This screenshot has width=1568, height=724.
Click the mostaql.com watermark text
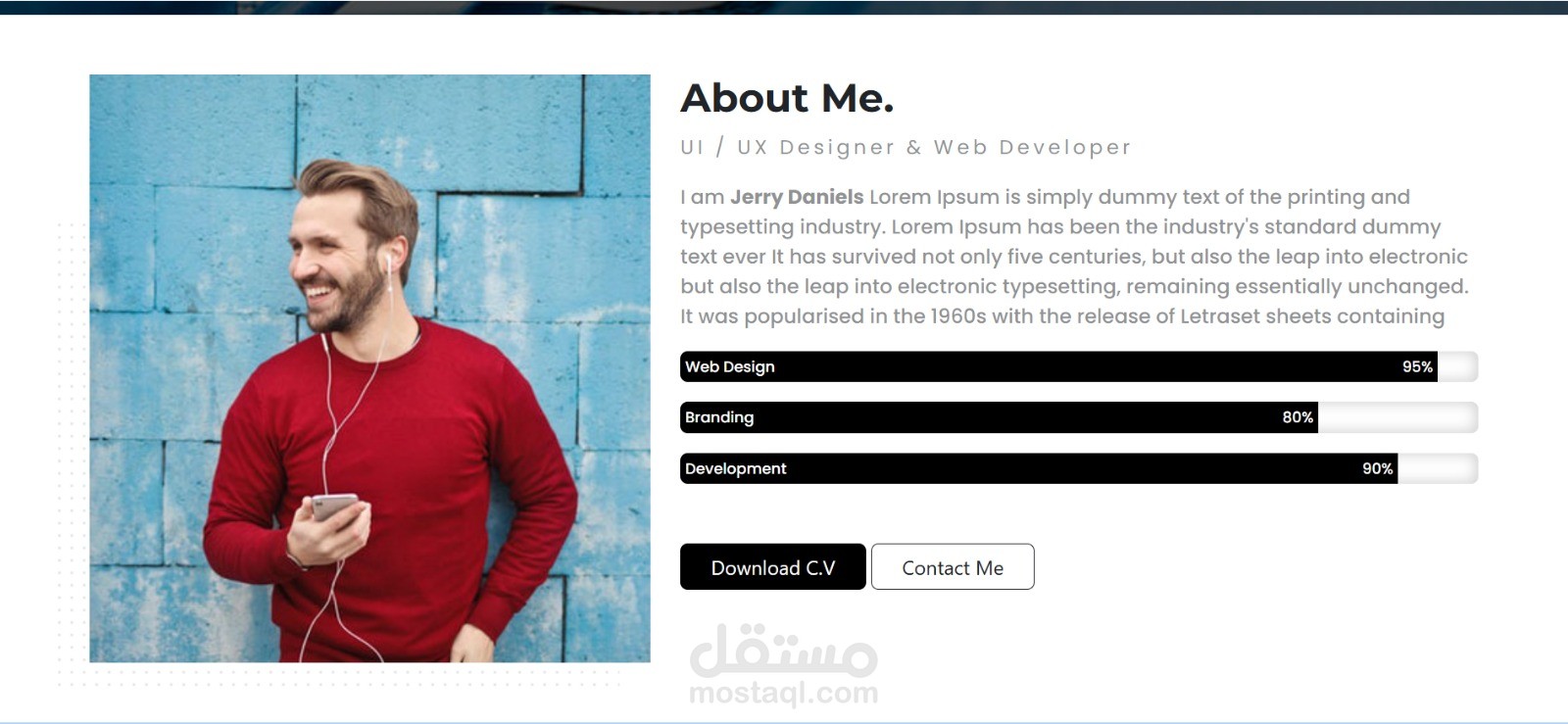point(783,693)
